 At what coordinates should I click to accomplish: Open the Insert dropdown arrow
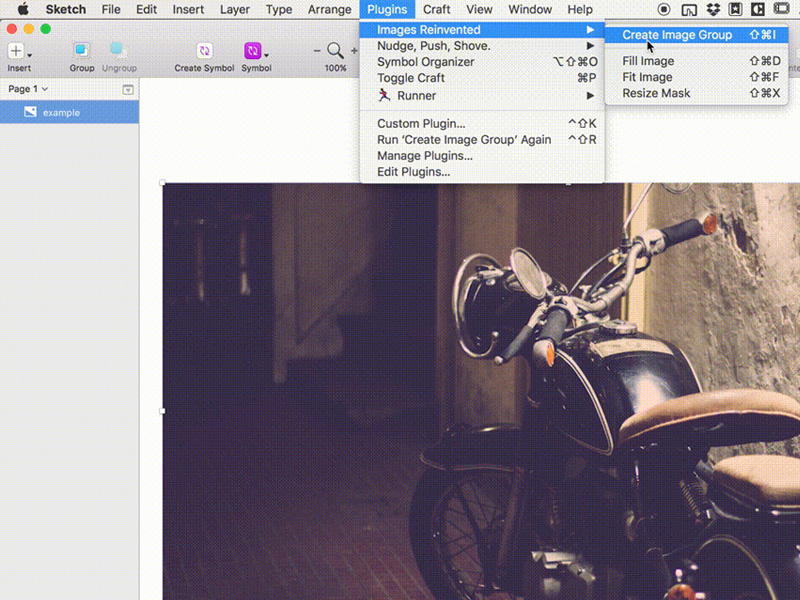[x=30, y=55]
